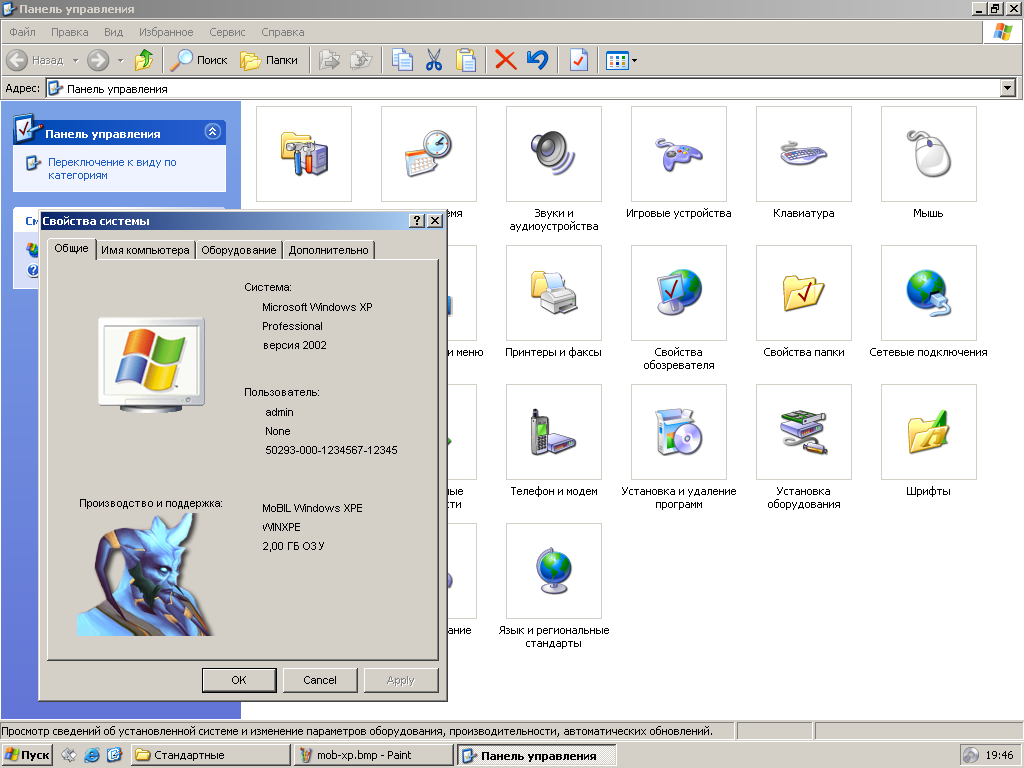Open the Шрифты fonts folder icon
The width and height of the screenshot is (1024, 768).
click(x=929, y=432)
